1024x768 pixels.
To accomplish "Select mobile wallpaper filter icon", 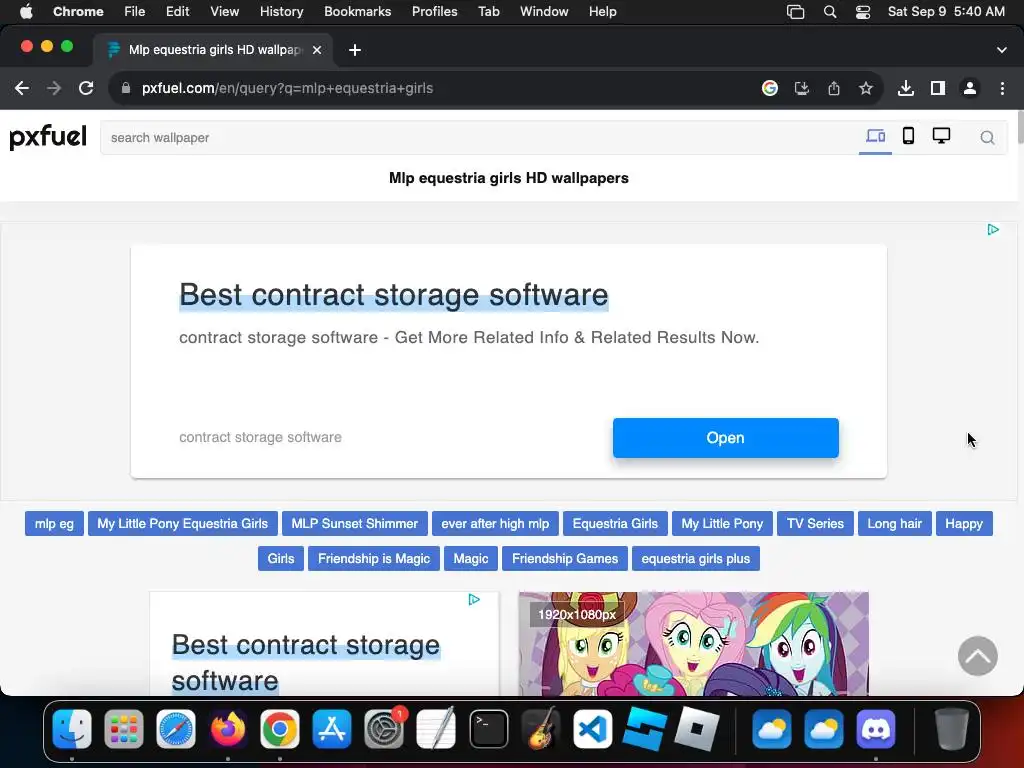I will 908,136.
